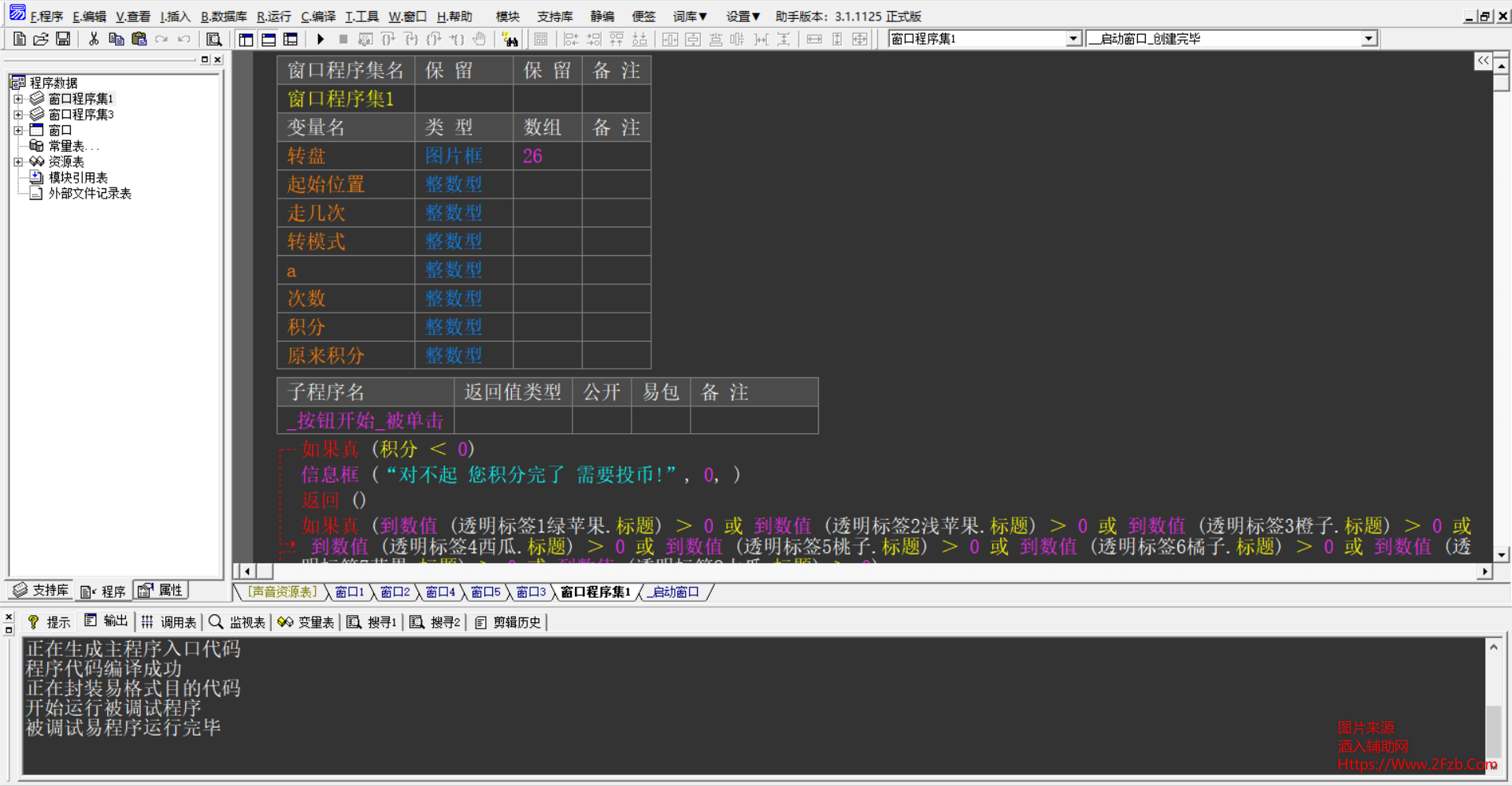Expand the 窗口 tree node
The width and height of the screenshot is (1512, 786).
(18, 131)
